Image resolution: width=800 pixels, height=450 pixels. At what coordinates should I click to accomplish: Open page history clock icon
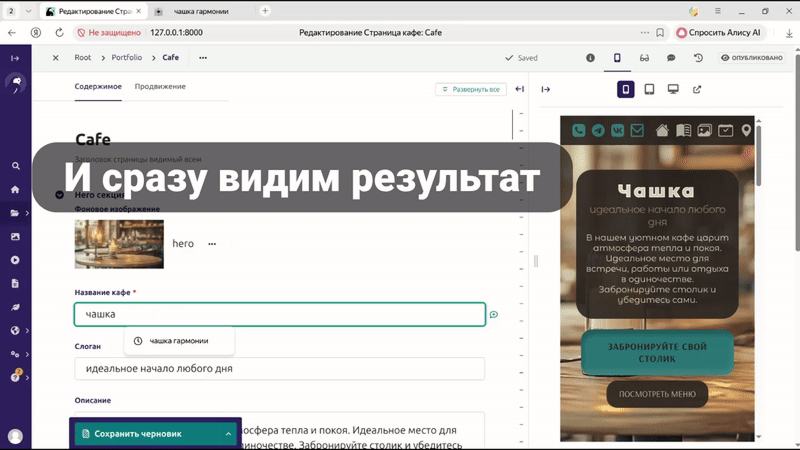point(698,58)
